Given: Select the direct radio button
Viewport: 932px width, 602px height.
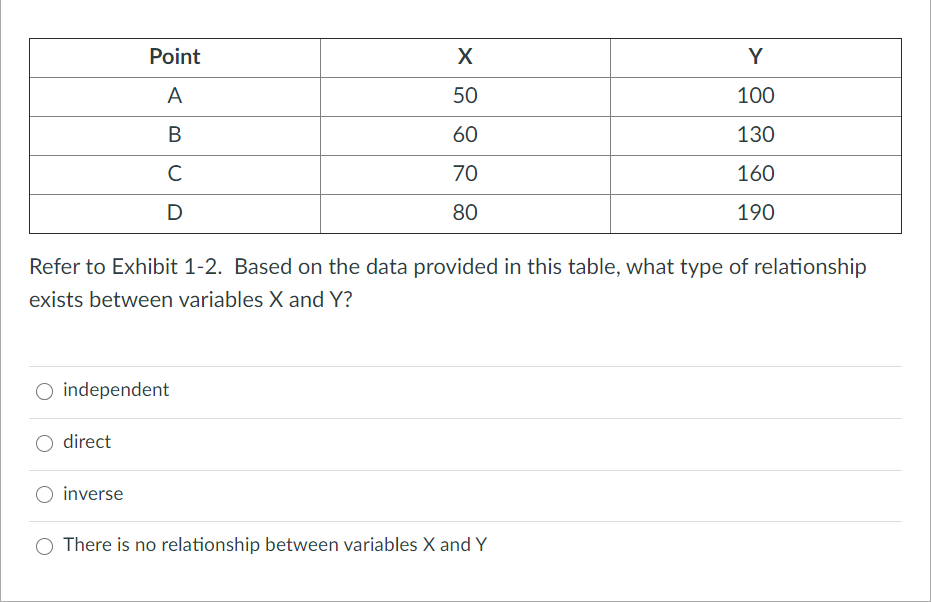Looking at the screenshot, I should pos(44,443).
